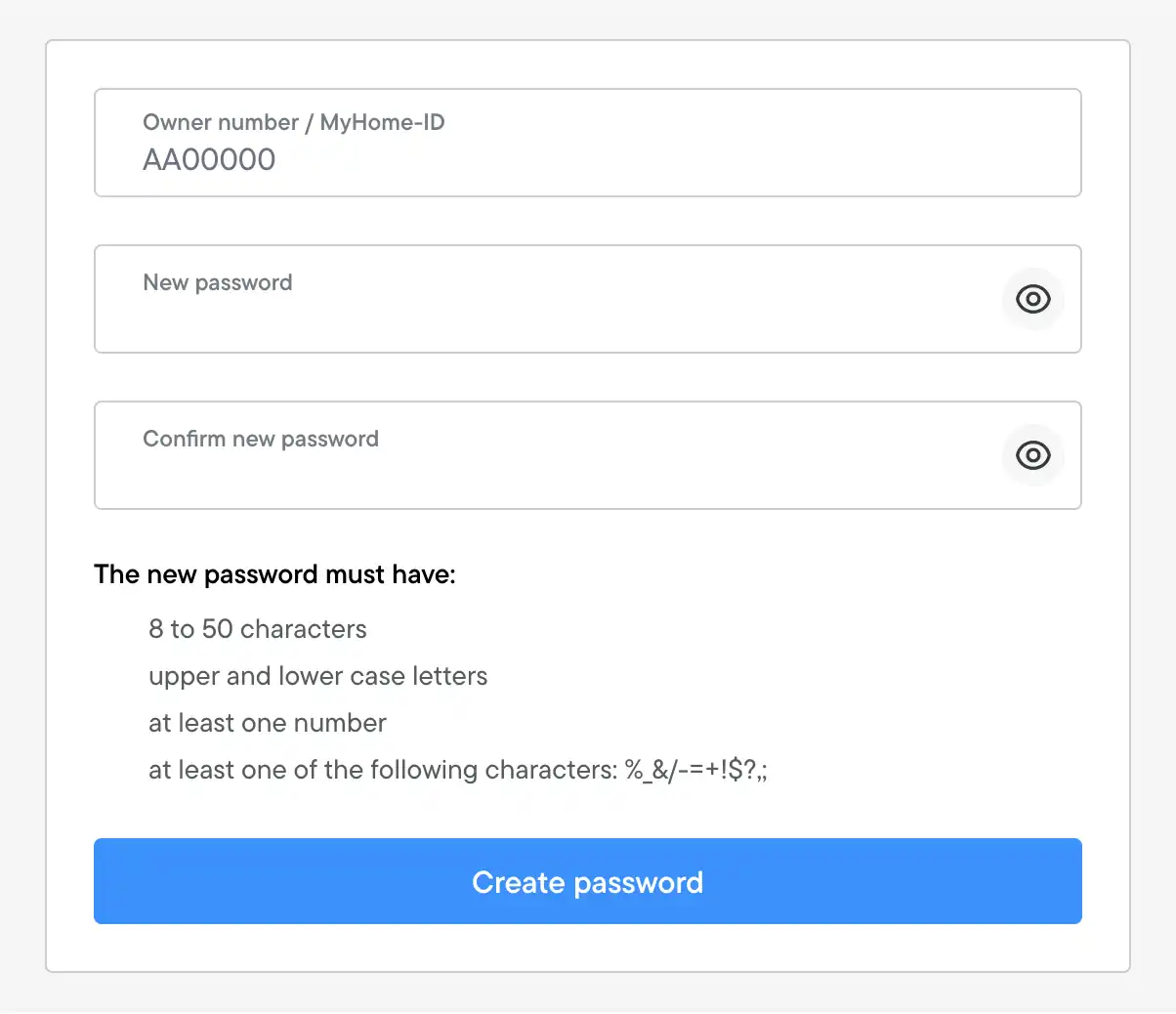This screenshot has height=1014, width=1176.
Task: Click the word "Create" on the submit button
Action: pyautogui.click(x=518, y=882)
